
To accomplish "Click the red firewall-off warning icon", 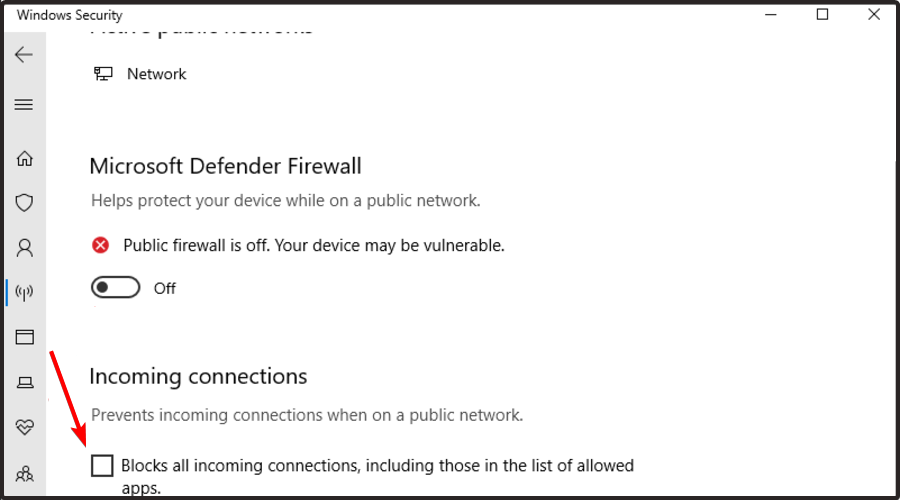I will 100,245.
